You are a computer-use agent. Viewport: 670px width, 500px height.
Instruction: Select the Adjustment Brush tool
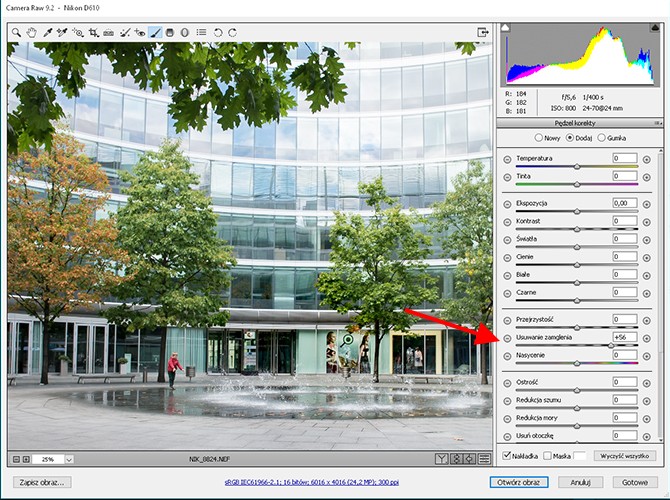[155, 32]
